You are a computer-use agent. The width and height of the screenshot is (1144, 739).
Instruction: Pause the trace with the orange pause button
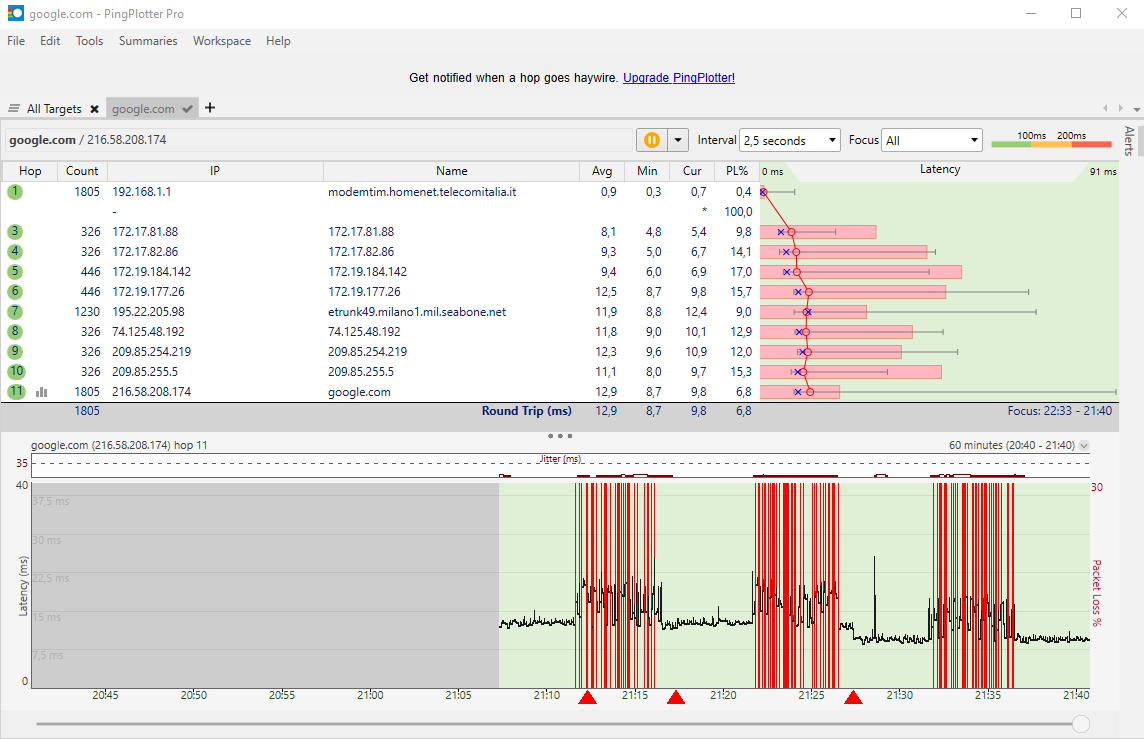[652, 140]
